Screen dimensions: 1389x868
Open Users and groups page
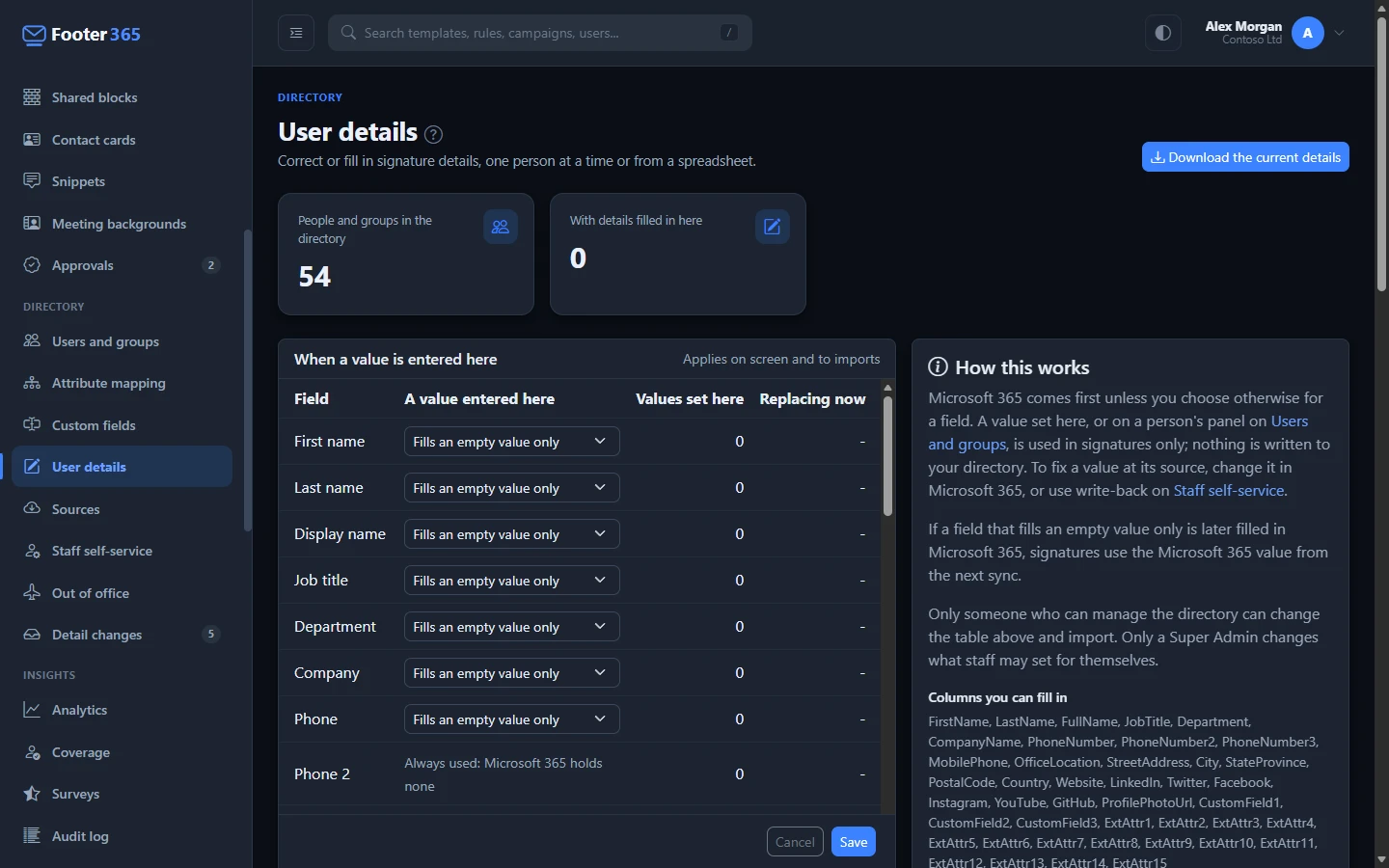(x=122, y=341)
